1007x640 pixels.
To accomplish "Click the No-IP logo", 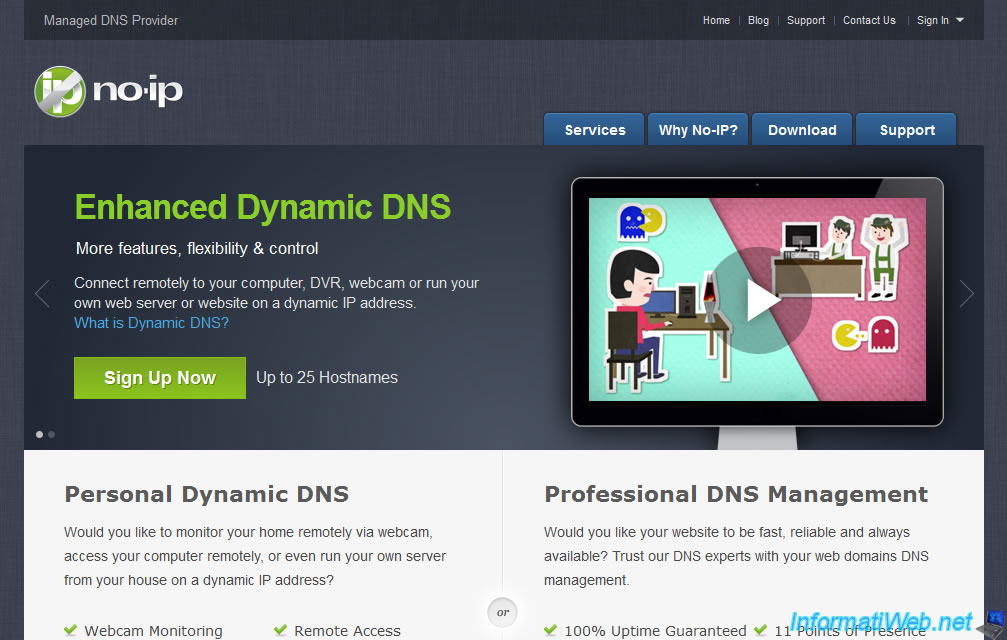I will [x=109, y=91].
